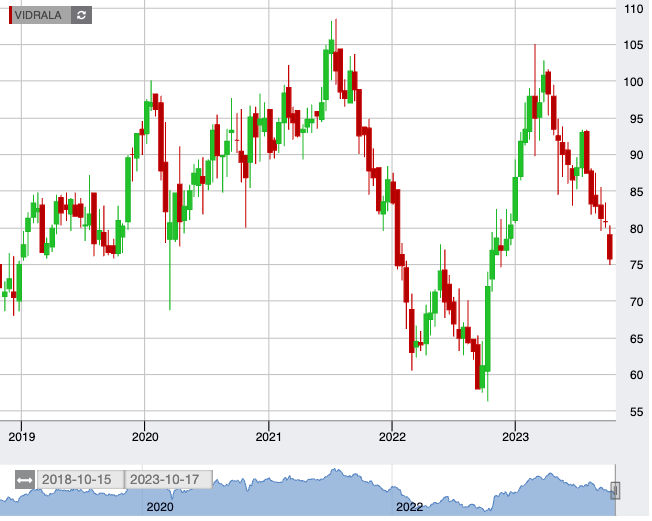Click the 70 price axis label
This screenshot has height=521, width=652.
point(637,302)
